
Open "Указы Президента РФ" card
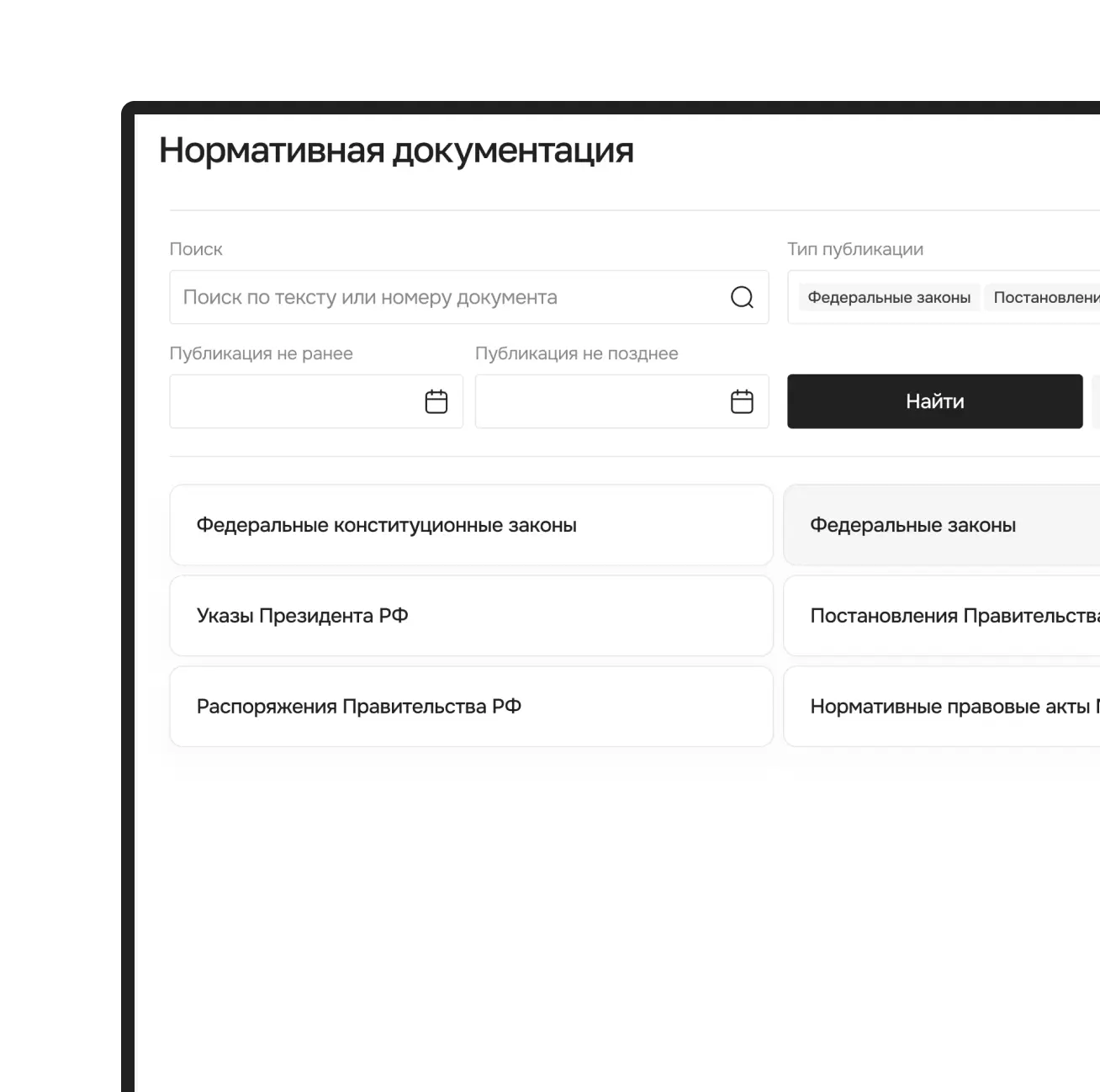pyautogui.click(x=471, y=616)
